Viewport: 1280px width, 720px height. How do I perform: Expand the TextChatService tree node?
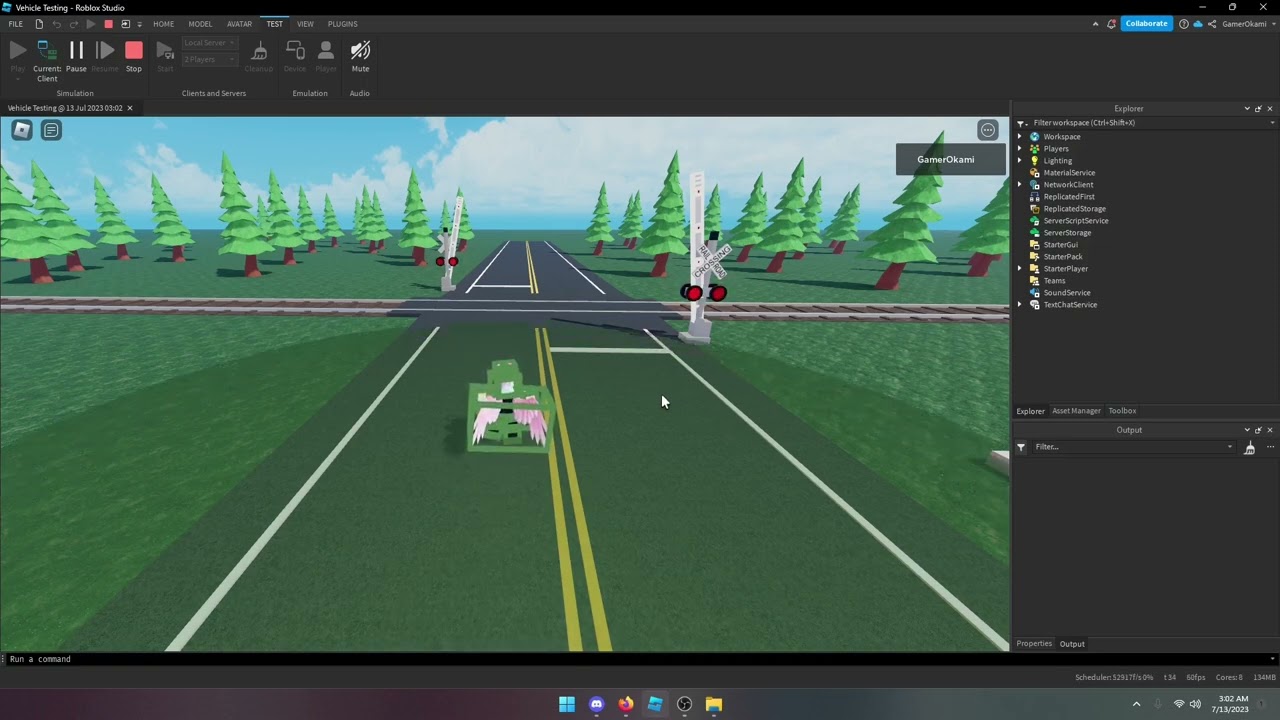click(1020, 304)
